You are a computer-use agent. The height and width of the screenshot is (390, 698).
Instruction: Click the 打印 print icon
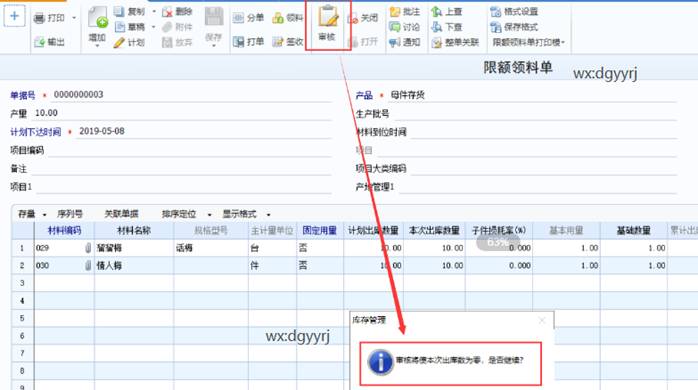click(40, 18)
